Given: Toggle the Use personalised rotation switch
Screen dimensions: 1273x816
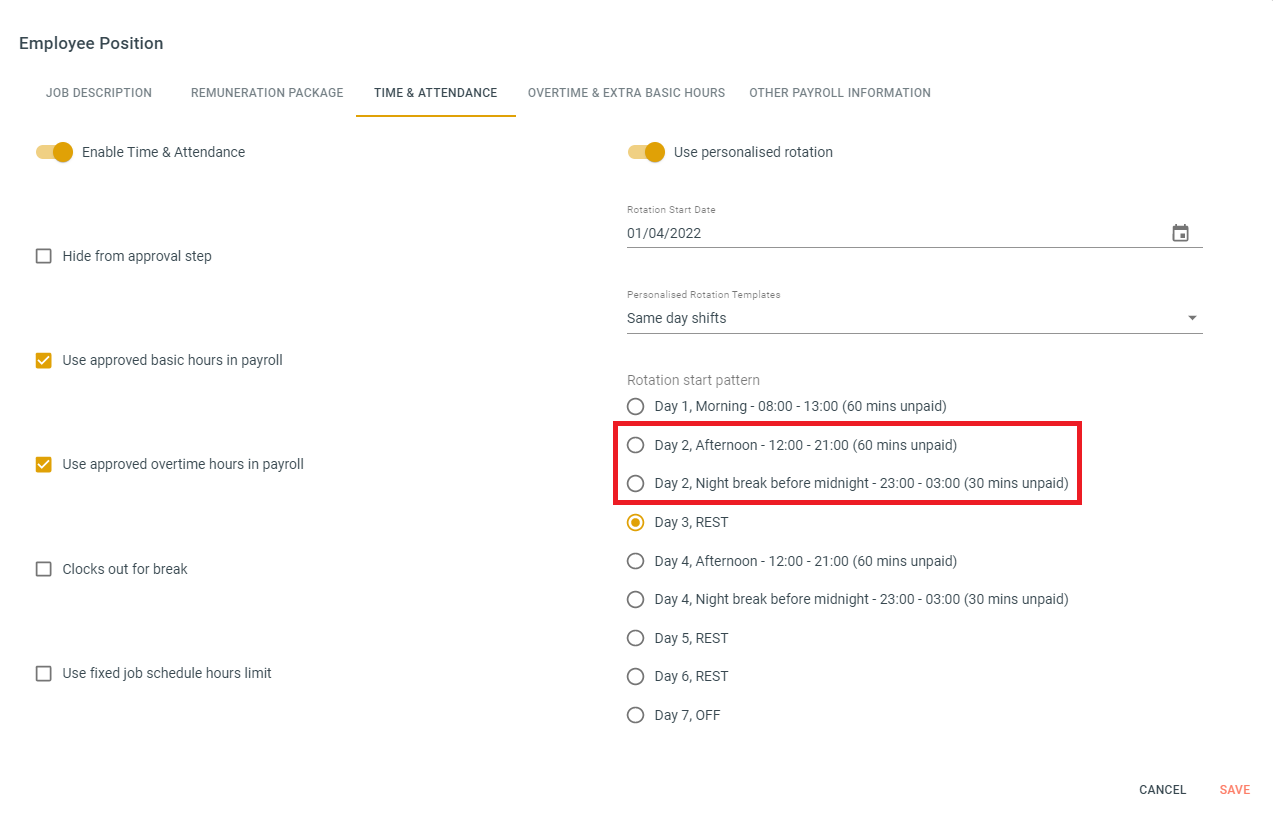Looking at the screenshot, I should pyautogui.click(x=646, y=152).
